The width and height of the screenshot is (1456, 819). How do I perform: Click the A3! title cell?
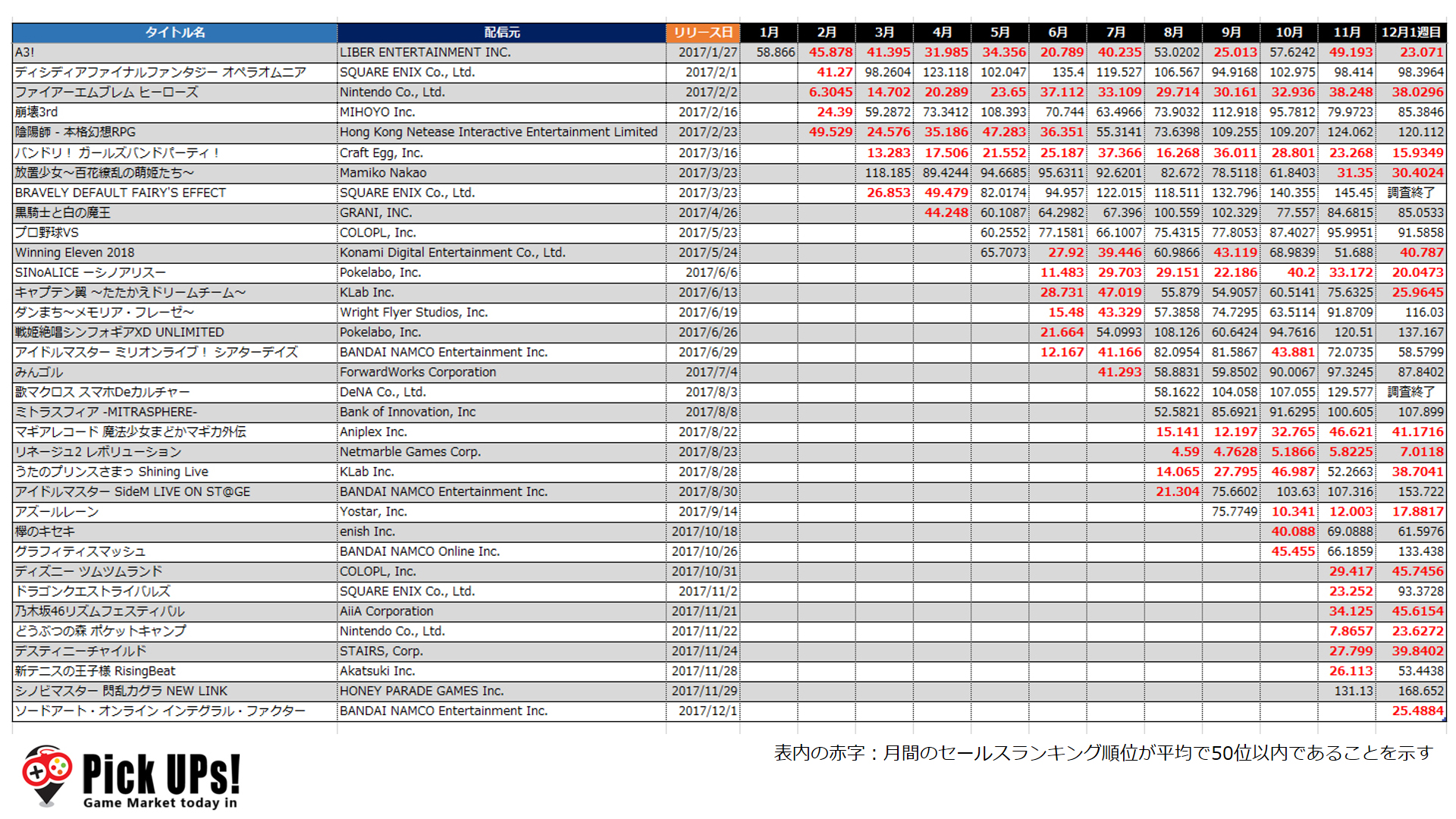[x=174, y=52]
